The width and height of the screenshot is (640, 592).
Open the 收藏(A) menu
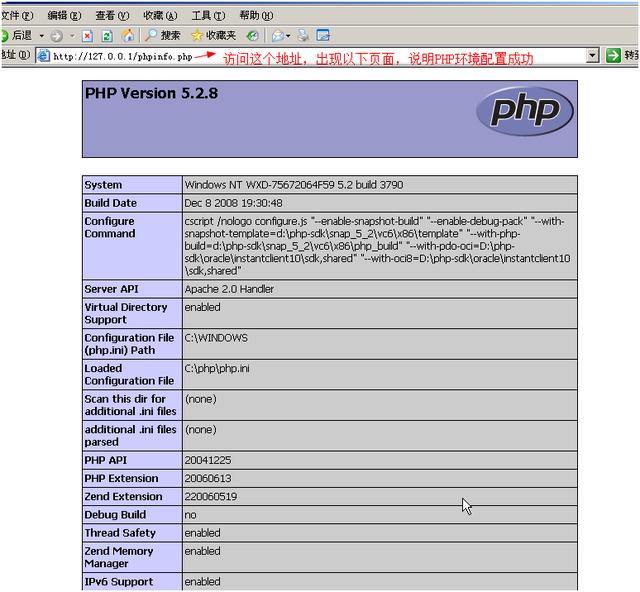(x=160, y=16)
